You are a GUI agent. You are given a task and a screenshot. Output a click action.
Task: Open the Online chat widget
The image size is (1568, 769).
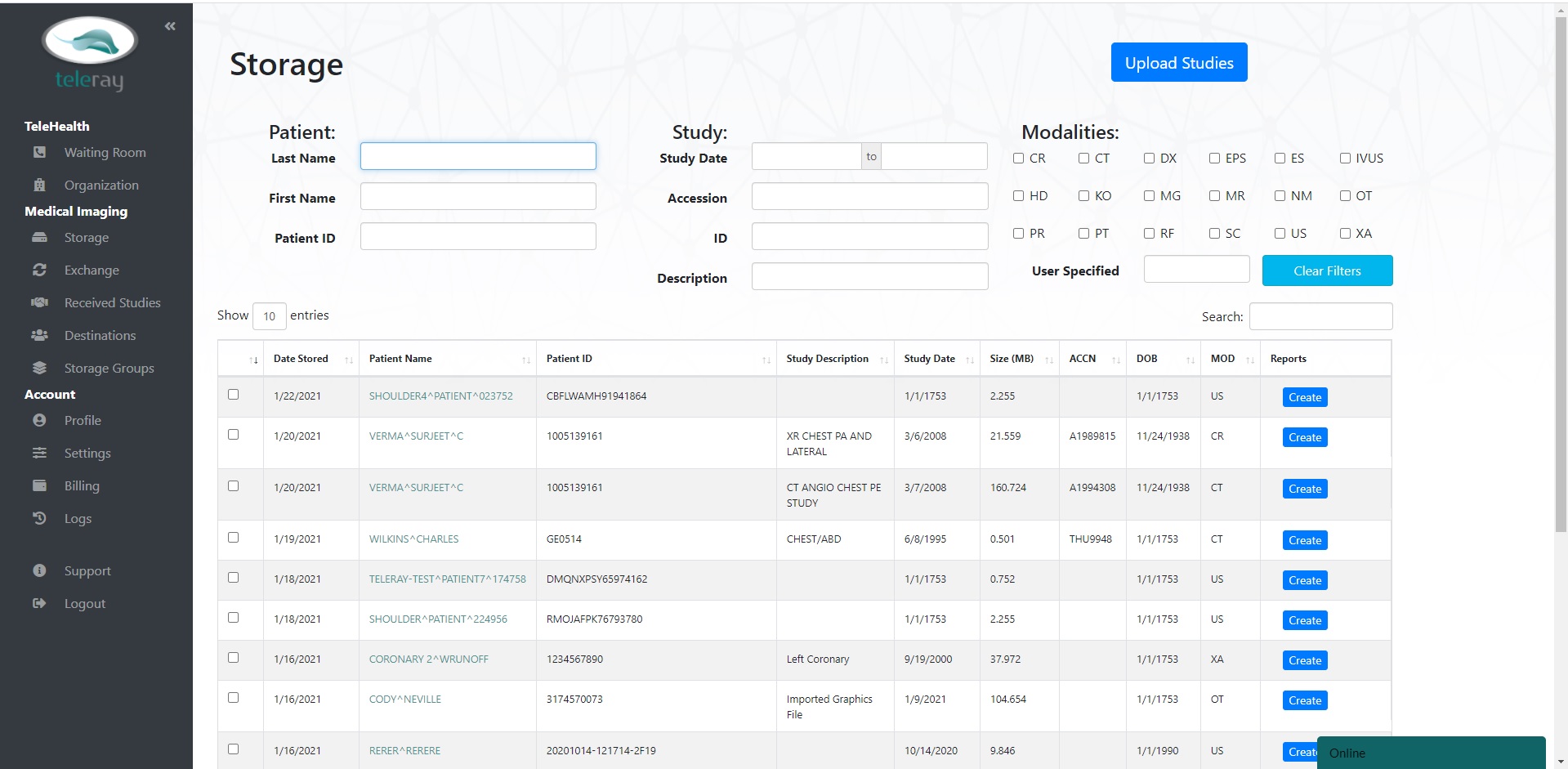click(x=1431, y=753)
